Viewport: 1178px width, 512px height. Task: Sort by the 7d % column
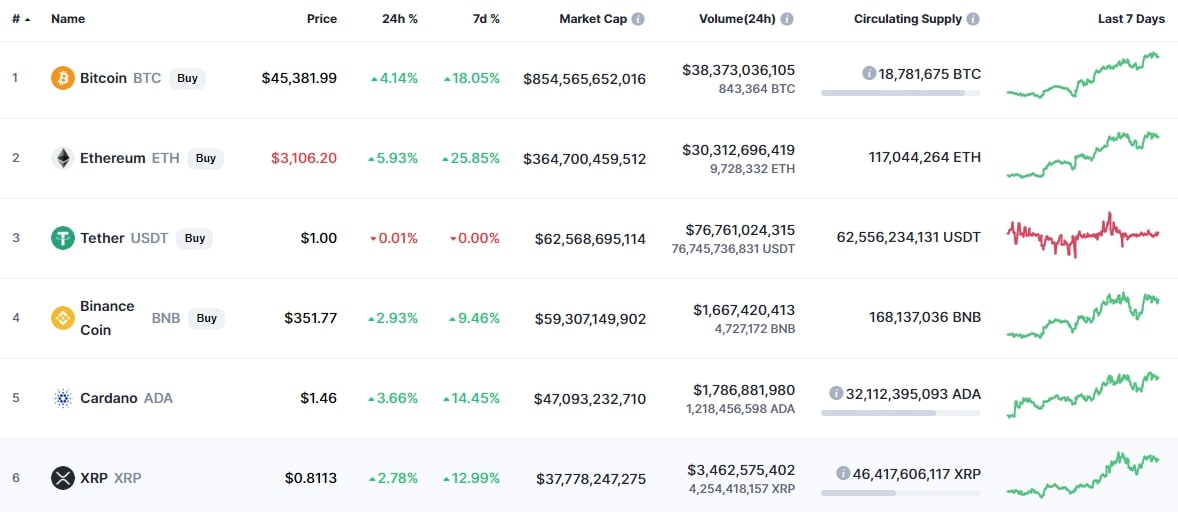click(484, 19)
